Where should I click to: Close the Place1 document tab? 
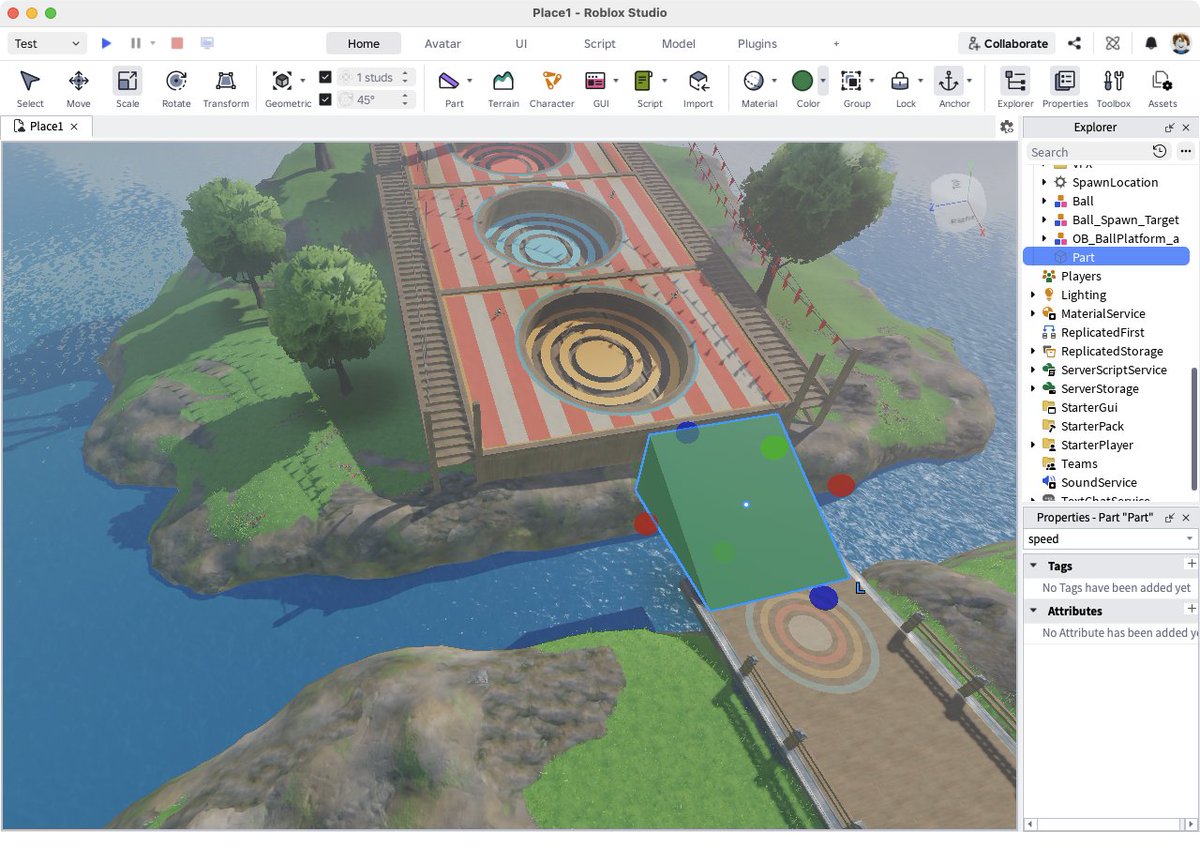(74, 127)
